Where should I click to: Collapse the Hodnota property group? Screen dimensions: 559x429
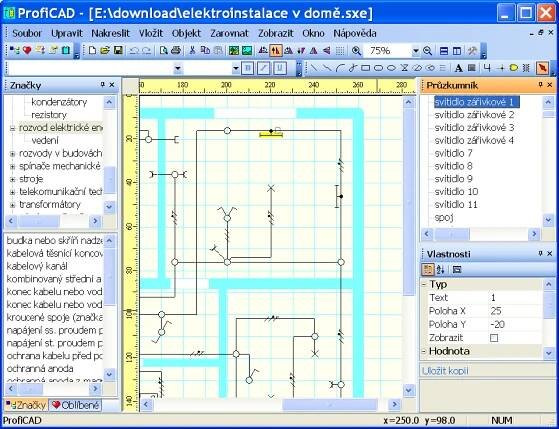point(424,351)
